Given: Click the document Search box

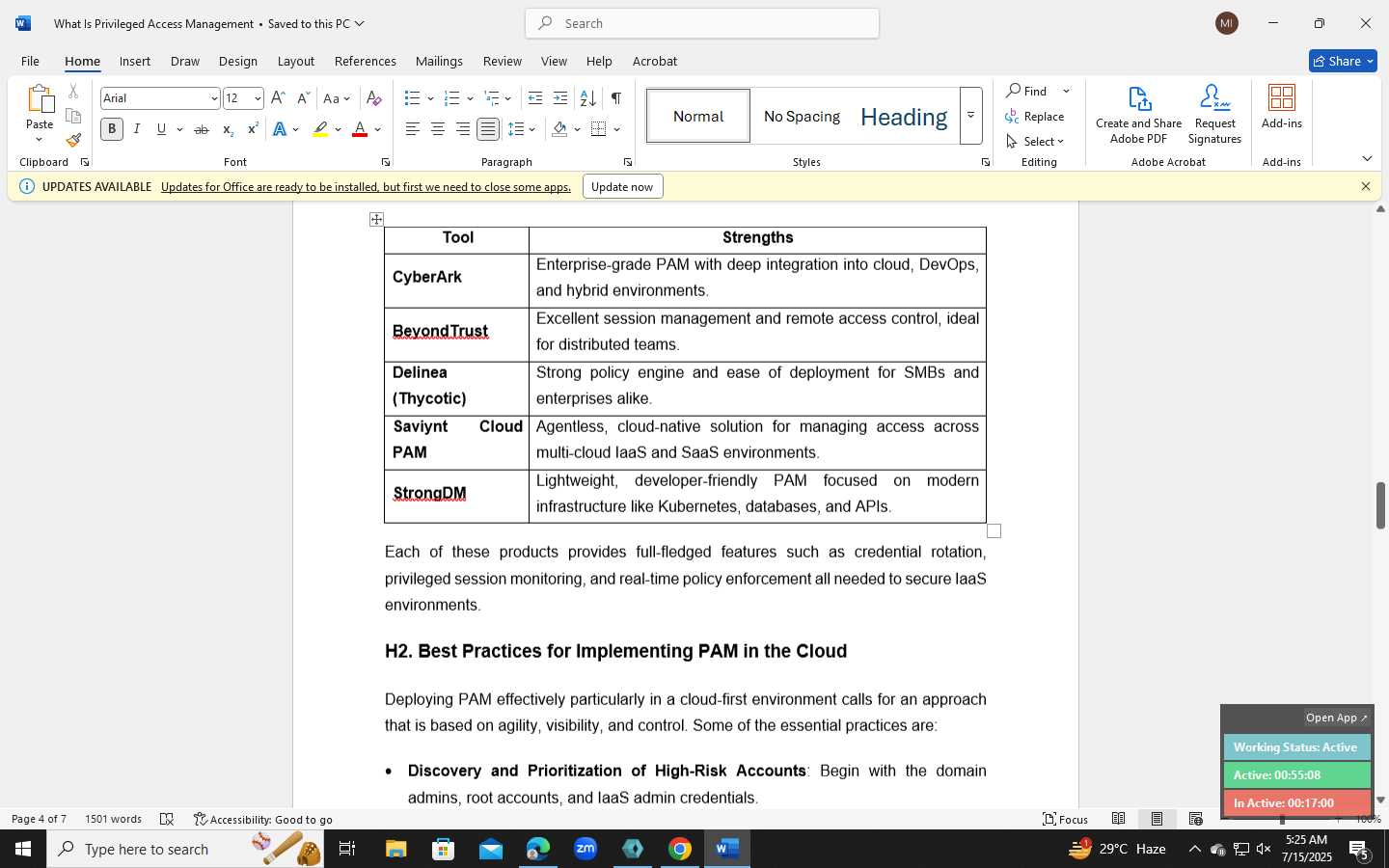Looking at the screenshot, I should coord(702,23).
